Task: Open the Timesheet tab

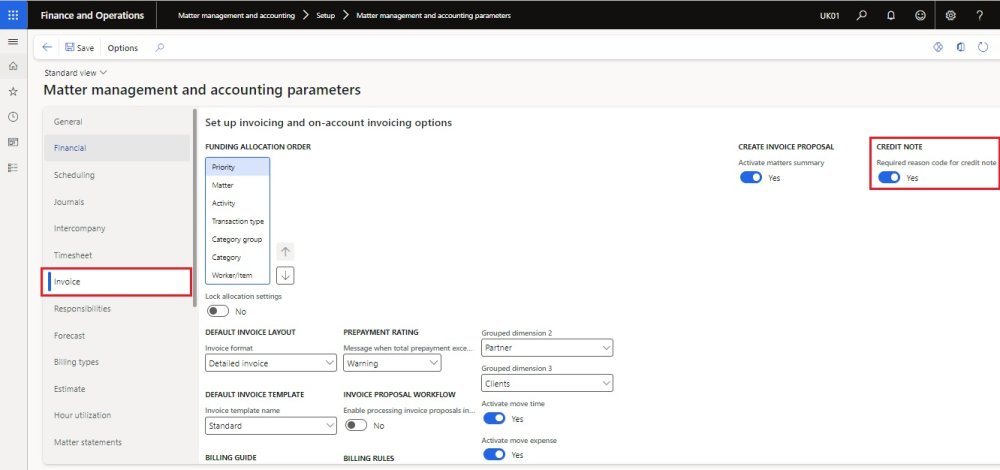Action: coord(116,255)
